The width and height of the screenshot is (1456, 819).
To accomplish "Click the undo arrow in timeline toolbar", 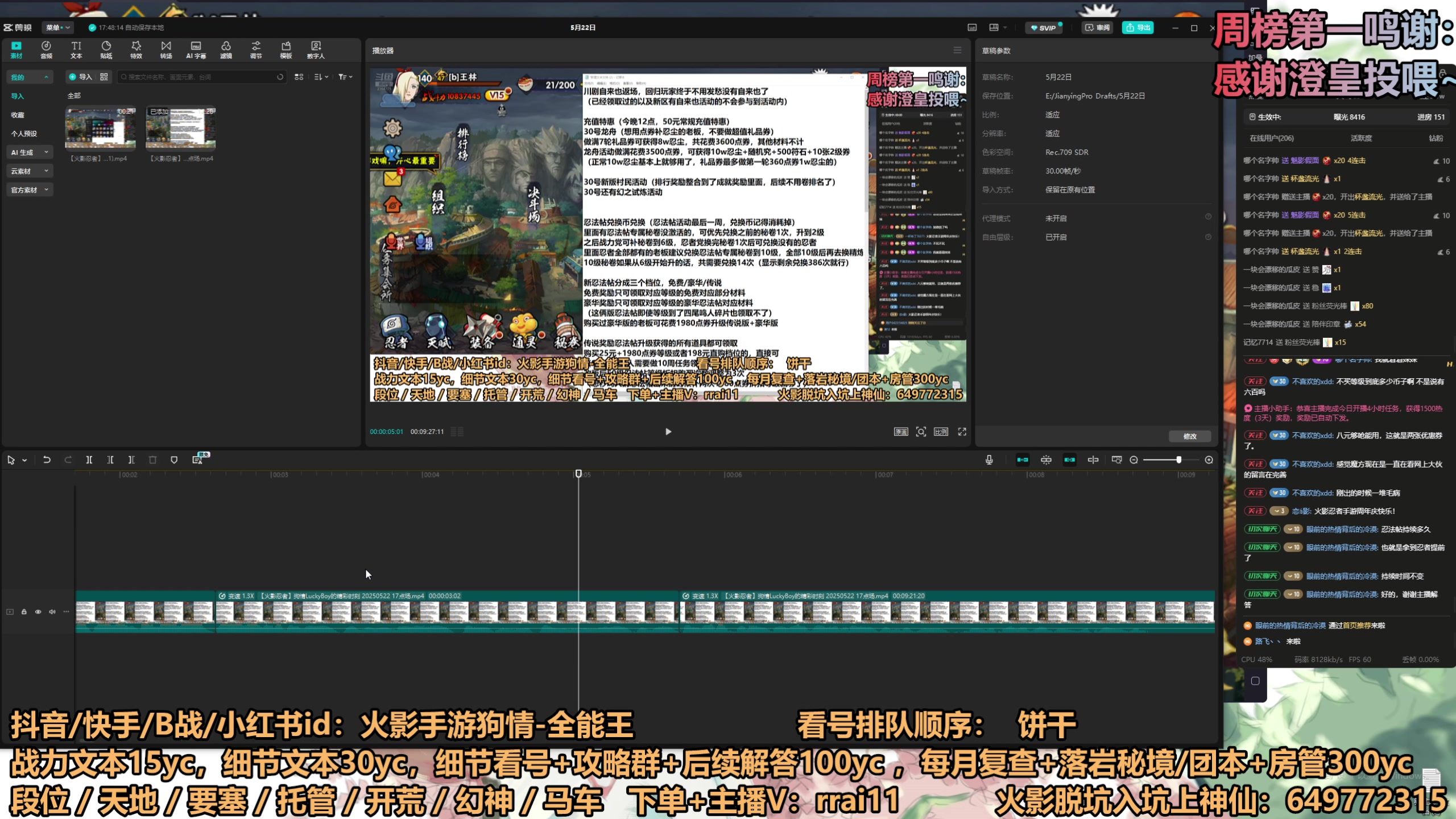I will [47, 460].
